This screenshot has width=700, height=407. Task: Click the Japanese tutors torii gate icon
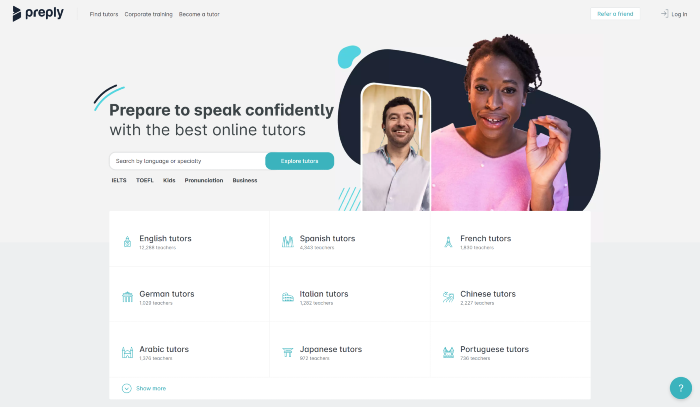(x=288, y=352)
